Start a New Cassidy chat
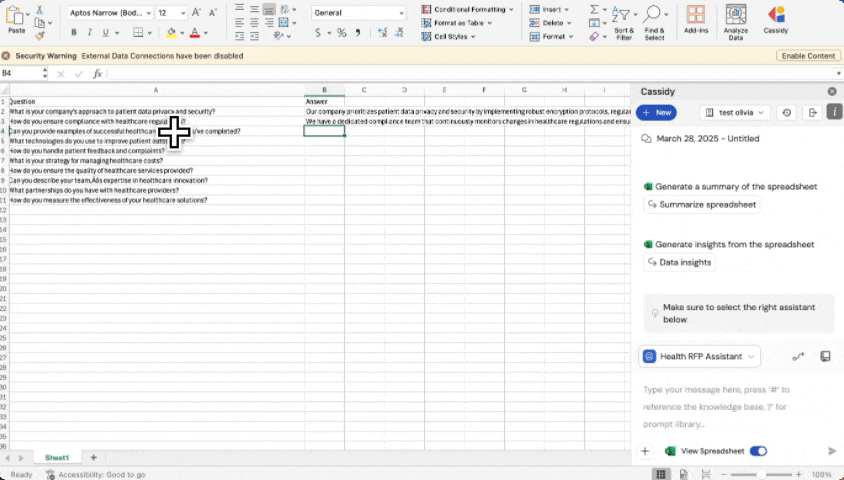 [x=656, y=112]
